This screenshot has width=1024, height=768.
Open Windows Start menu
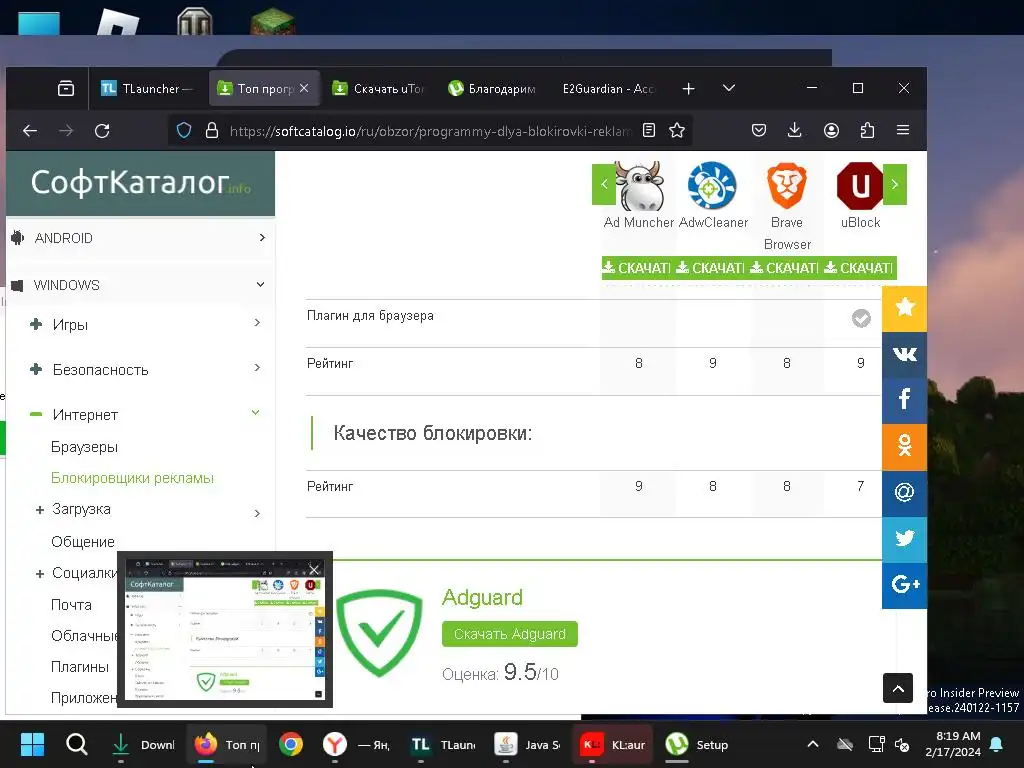click(32, 744)
